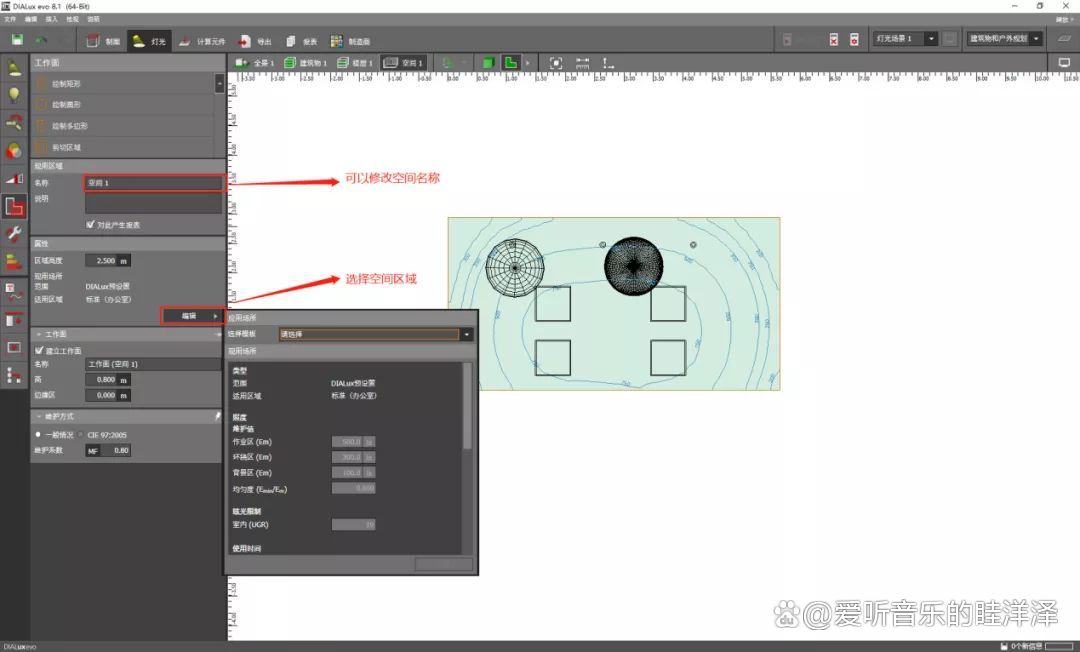Click the 工作面 (空间 1) name field
The width and height of the screenshot is (1080, 652).
[x=153, y=364]
